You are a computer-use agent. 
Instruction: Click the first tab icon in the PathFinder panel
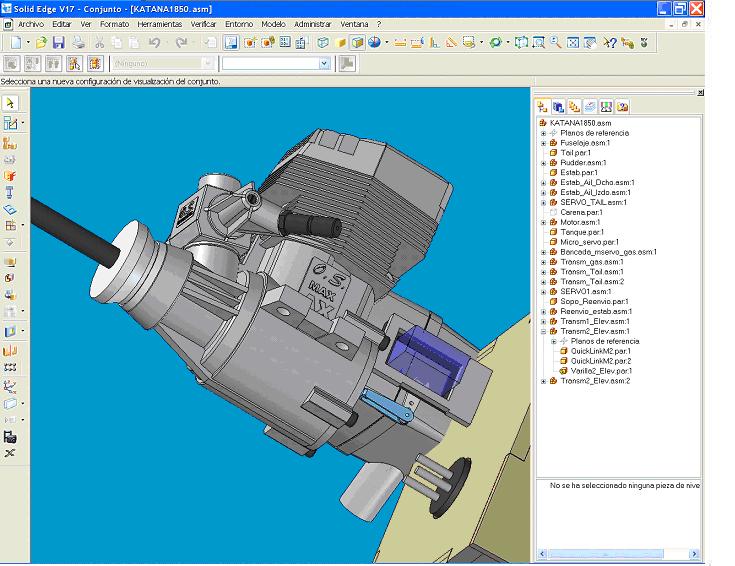543,106
